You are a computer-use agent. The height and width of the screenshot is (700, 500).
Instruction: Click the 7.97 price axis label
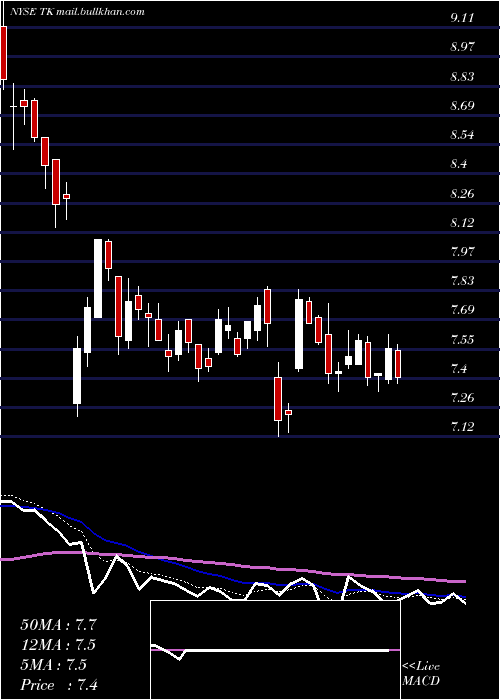462,251
